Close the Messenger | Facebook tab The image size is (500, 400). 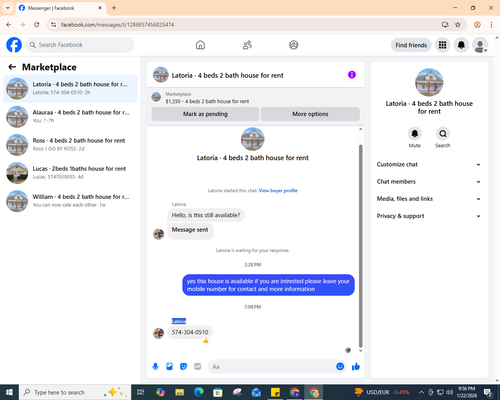click(100, 8)
